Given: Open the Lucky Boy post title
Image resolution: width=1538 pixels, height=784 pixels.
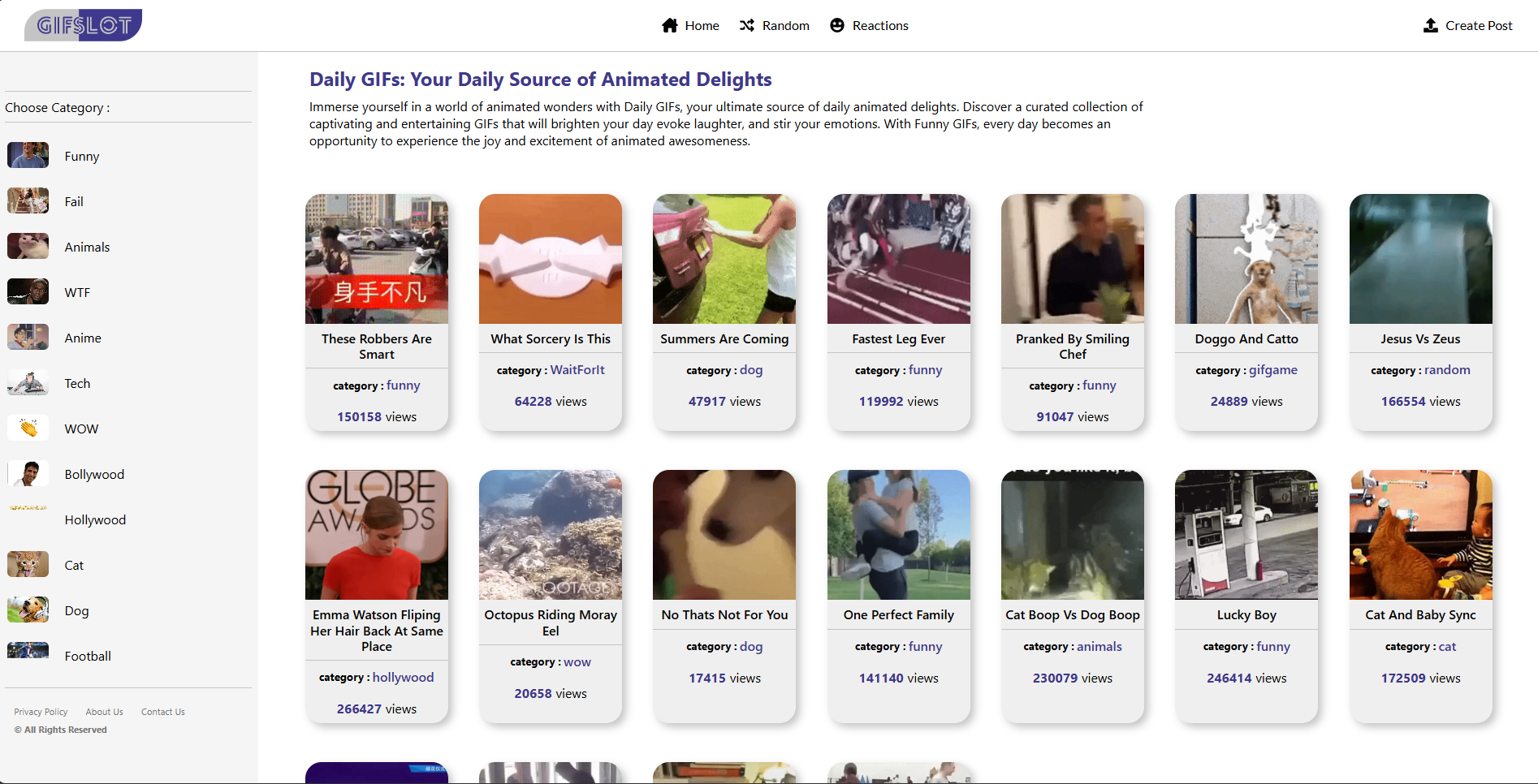Looking at the screenshot, I should pos(1246,615).
